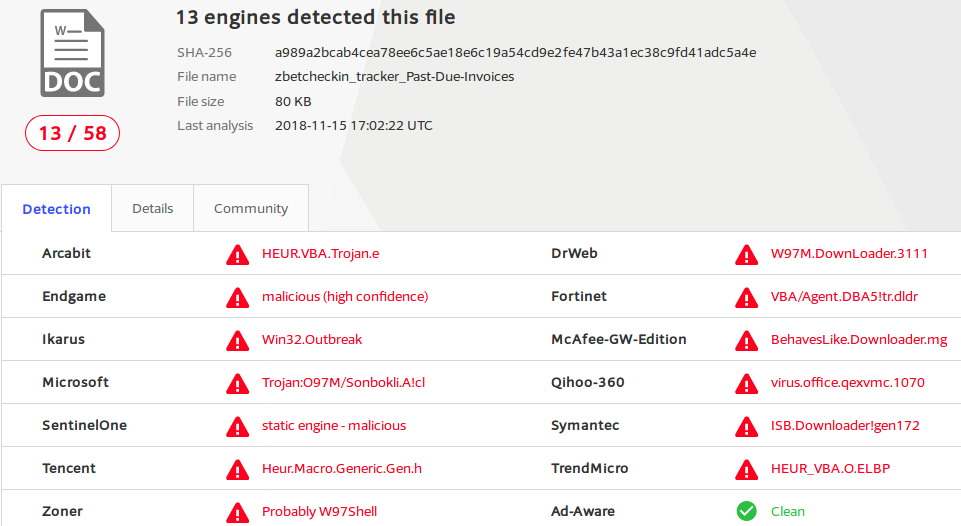Viewport: 961px width, 526px height.
Task: Click the SentinelOne engine name
Action: (85, 425)
